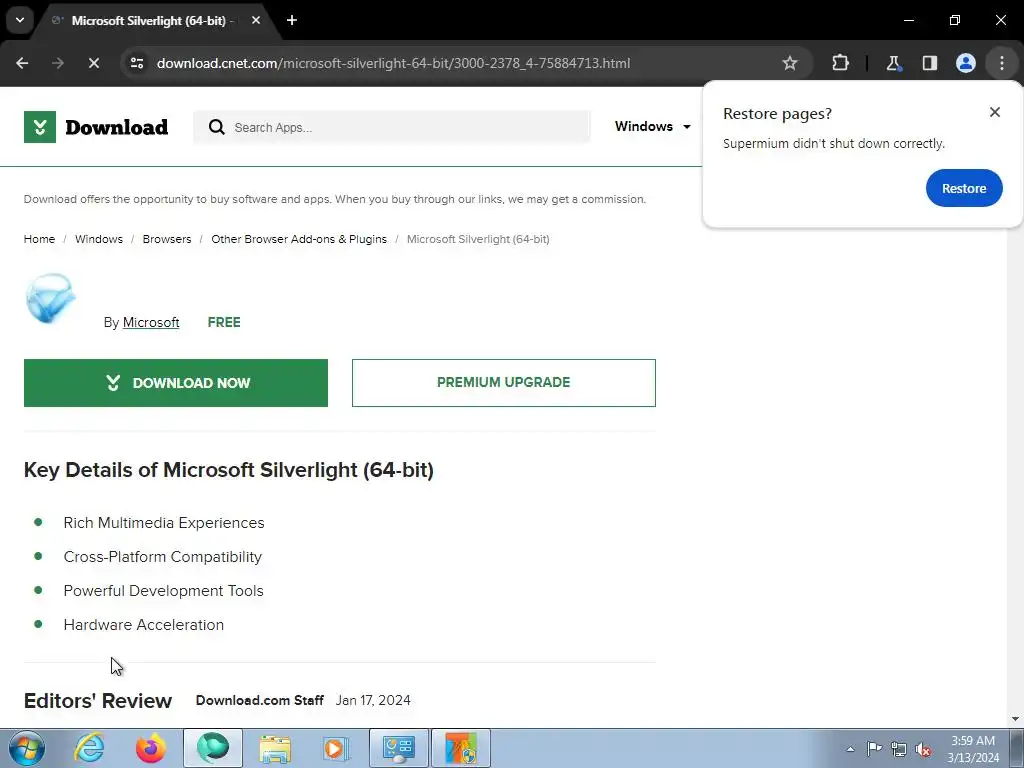Open the Control Panel taskbar icon

click(399, 748)
